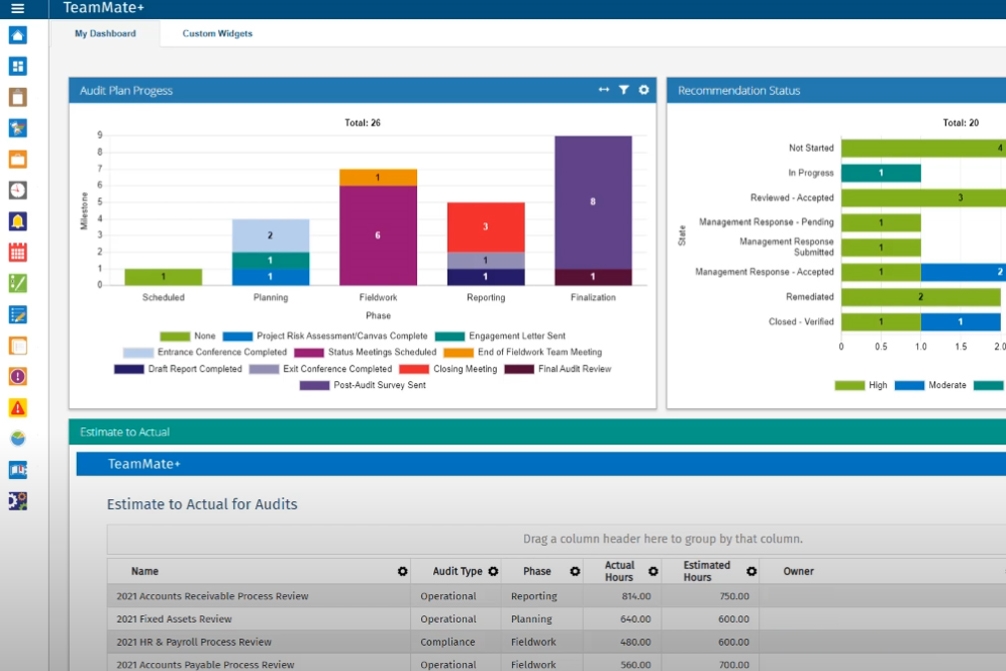Open Audit Plan Progress widget settings gear
Viewport: 1006px width, 671px height.
(643, 90)
